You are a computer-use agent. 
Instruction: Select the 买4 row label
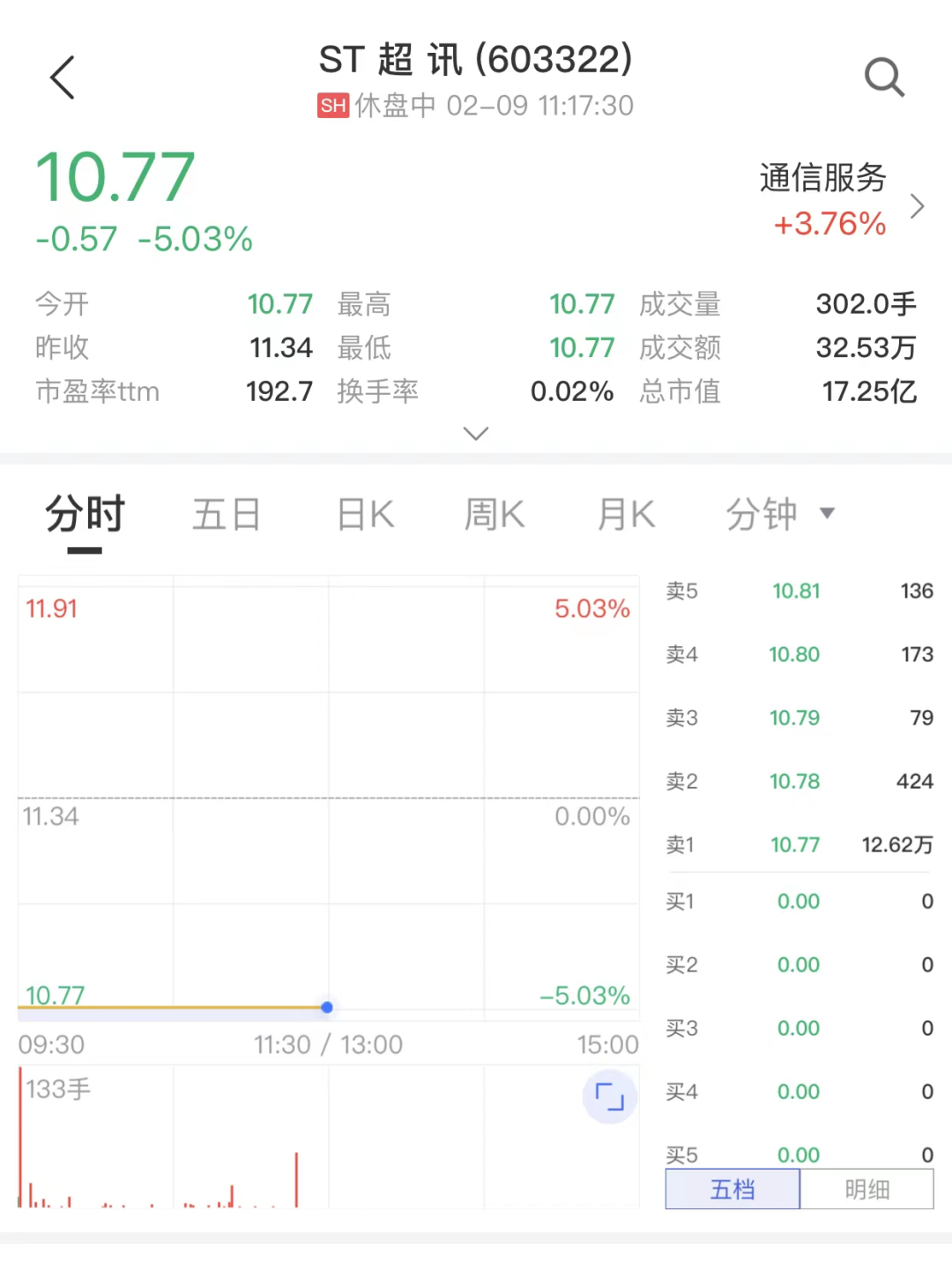[681, 1091]
